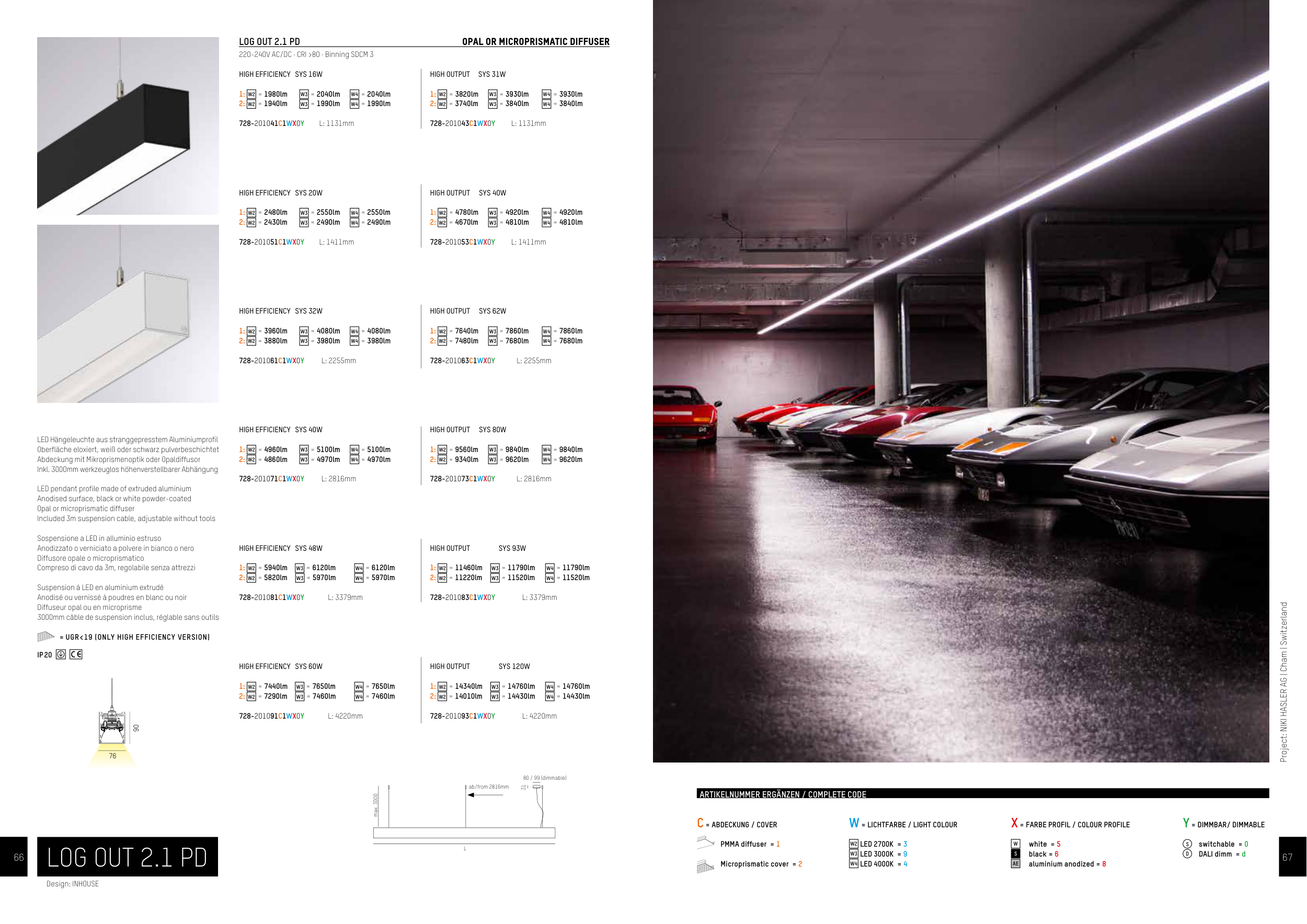Click article code 728-201041C1WX0Y
The width and height of the screenshot is (1307, 924).
click(271, 123)
